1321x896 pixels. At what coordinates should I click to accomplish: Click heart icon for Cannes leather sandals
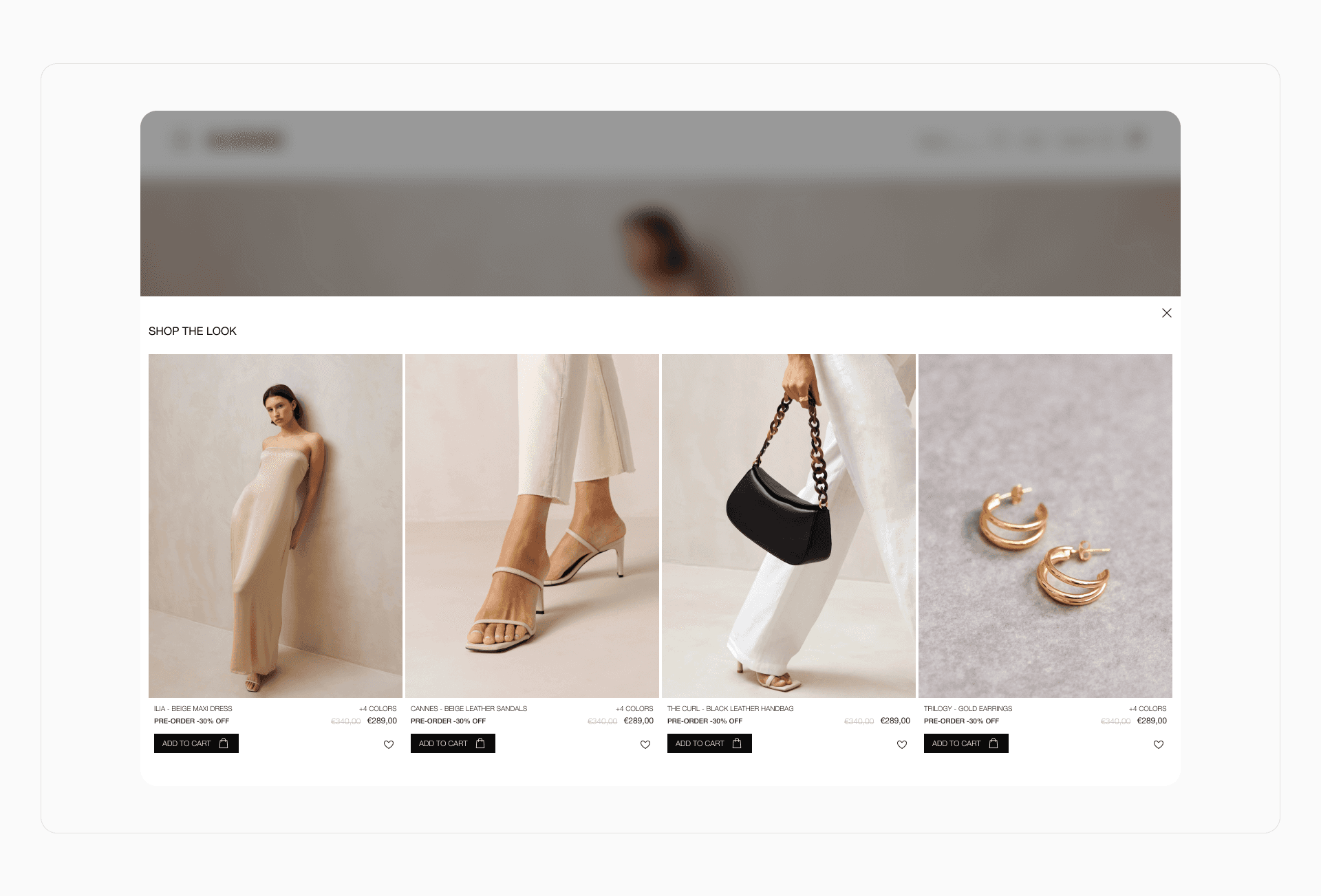[x=645, y=744]
